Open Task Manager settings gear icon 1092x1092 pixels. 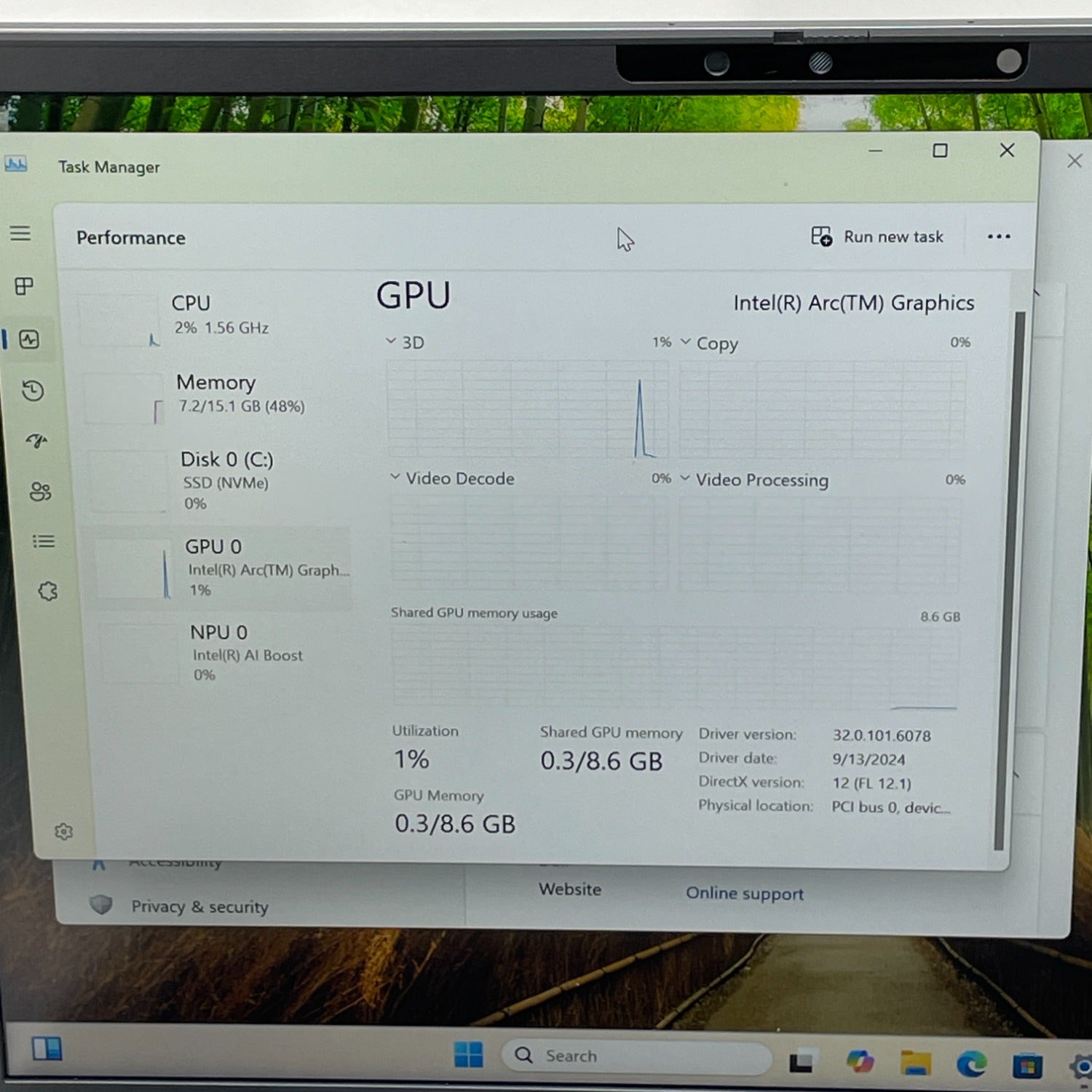coord(64,831)
